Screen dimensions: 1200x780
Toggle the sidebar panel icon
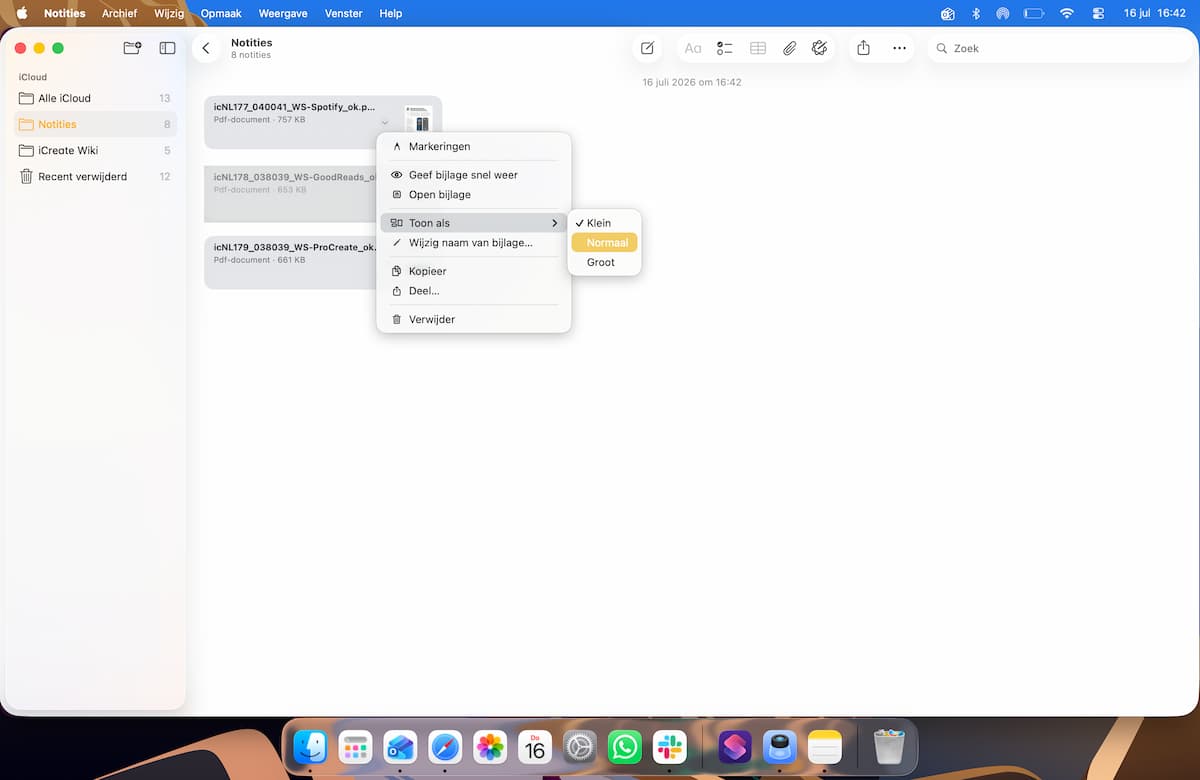click(167, 48)
